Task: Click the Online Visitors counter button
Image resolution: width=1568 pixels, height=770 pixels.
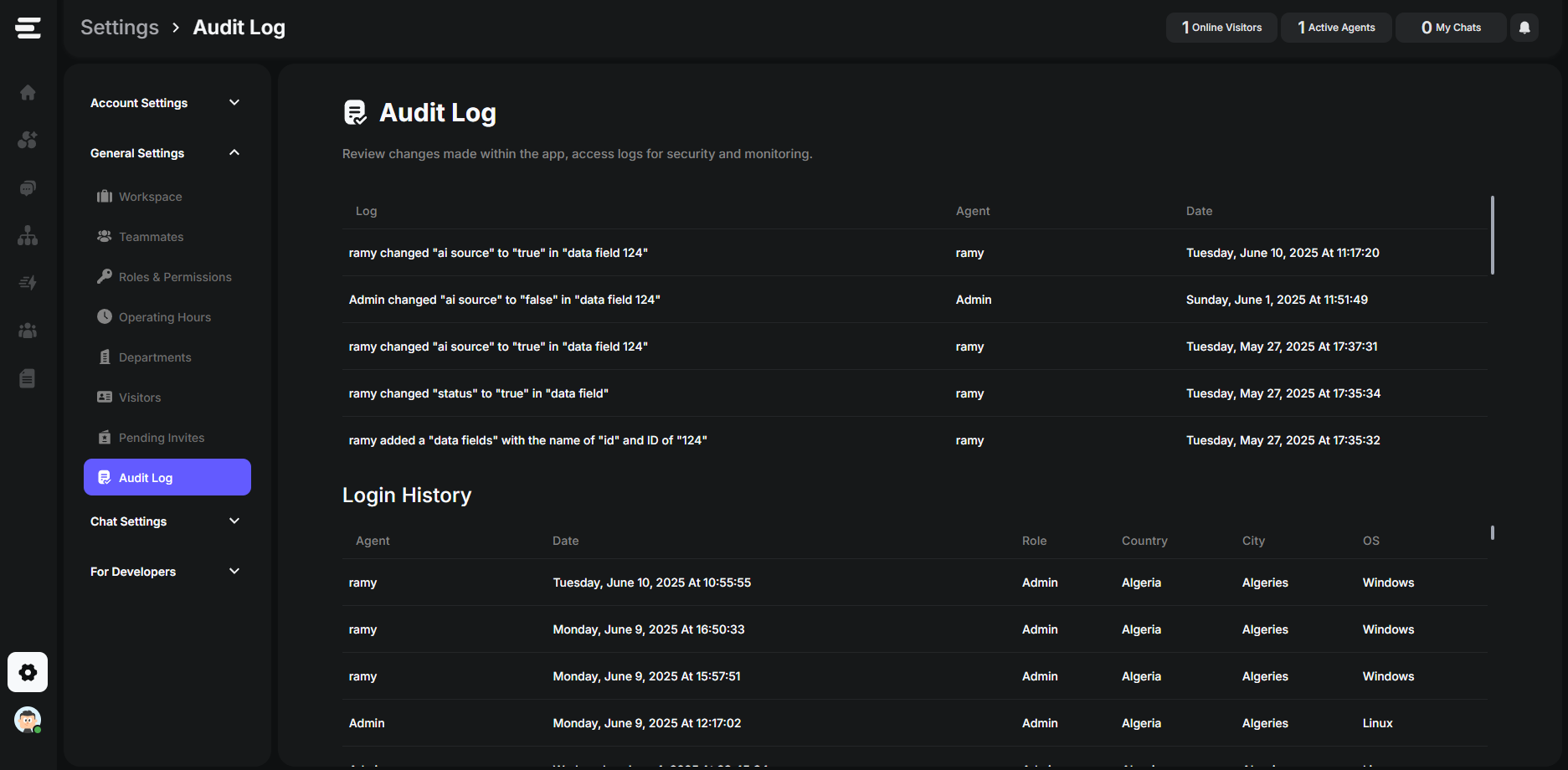Action: [x=1221, y=28]
